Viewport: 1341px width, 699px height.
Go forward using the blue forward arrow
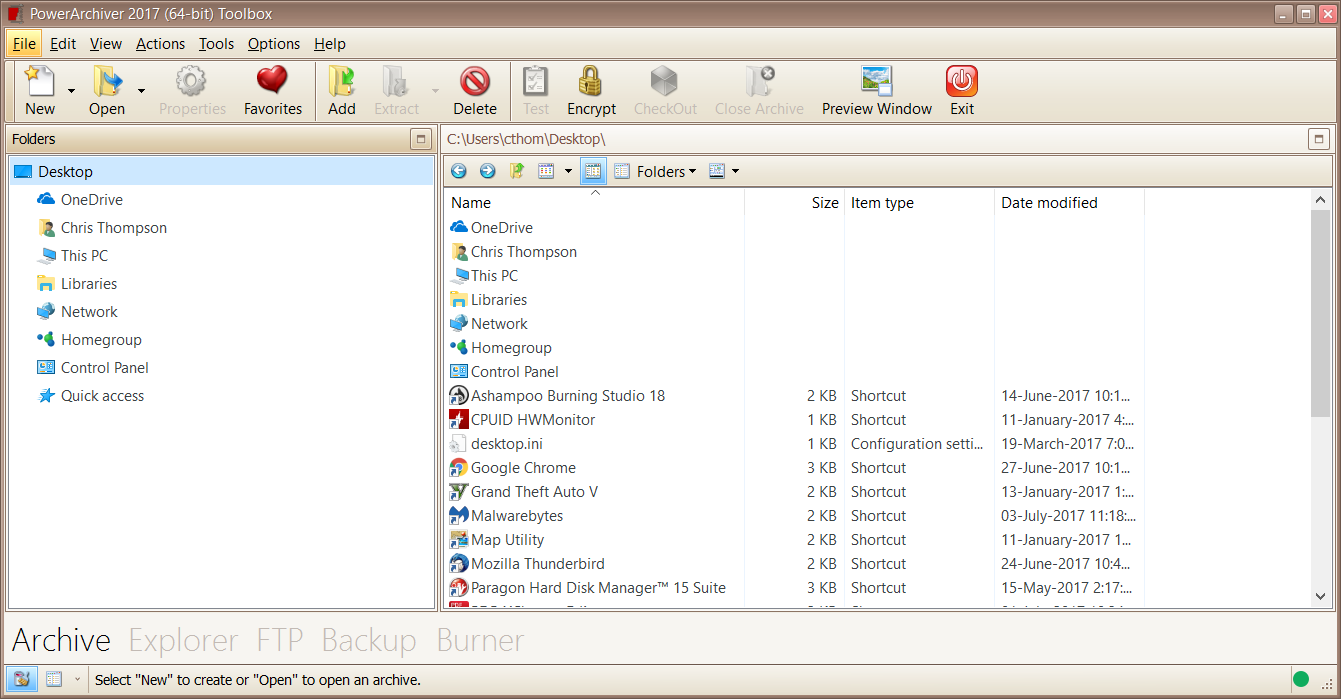pyautogui.click(x=487, y=171)
